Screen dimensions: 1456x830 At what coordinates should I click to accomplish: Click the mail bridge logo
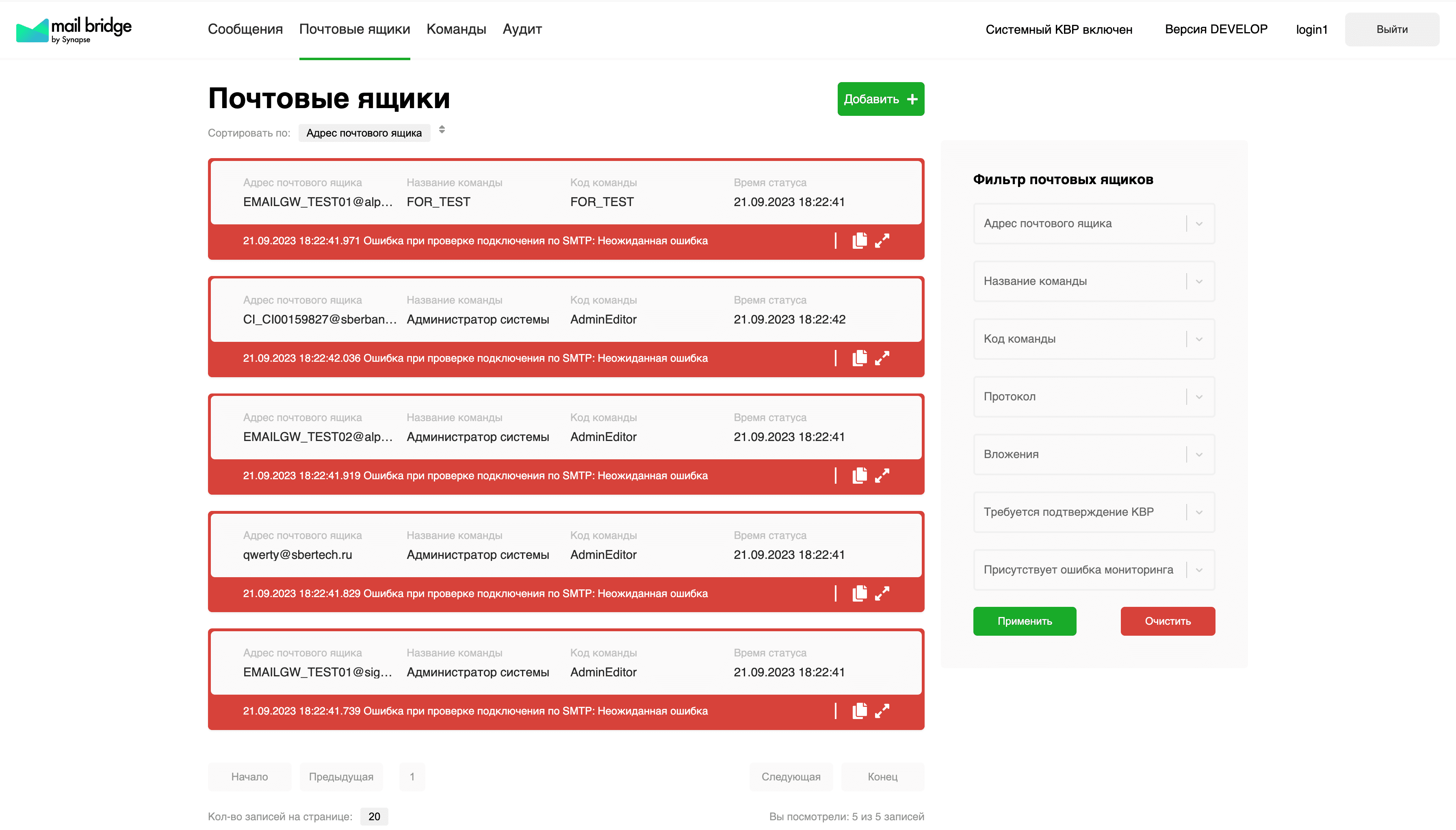pos(74,30)
